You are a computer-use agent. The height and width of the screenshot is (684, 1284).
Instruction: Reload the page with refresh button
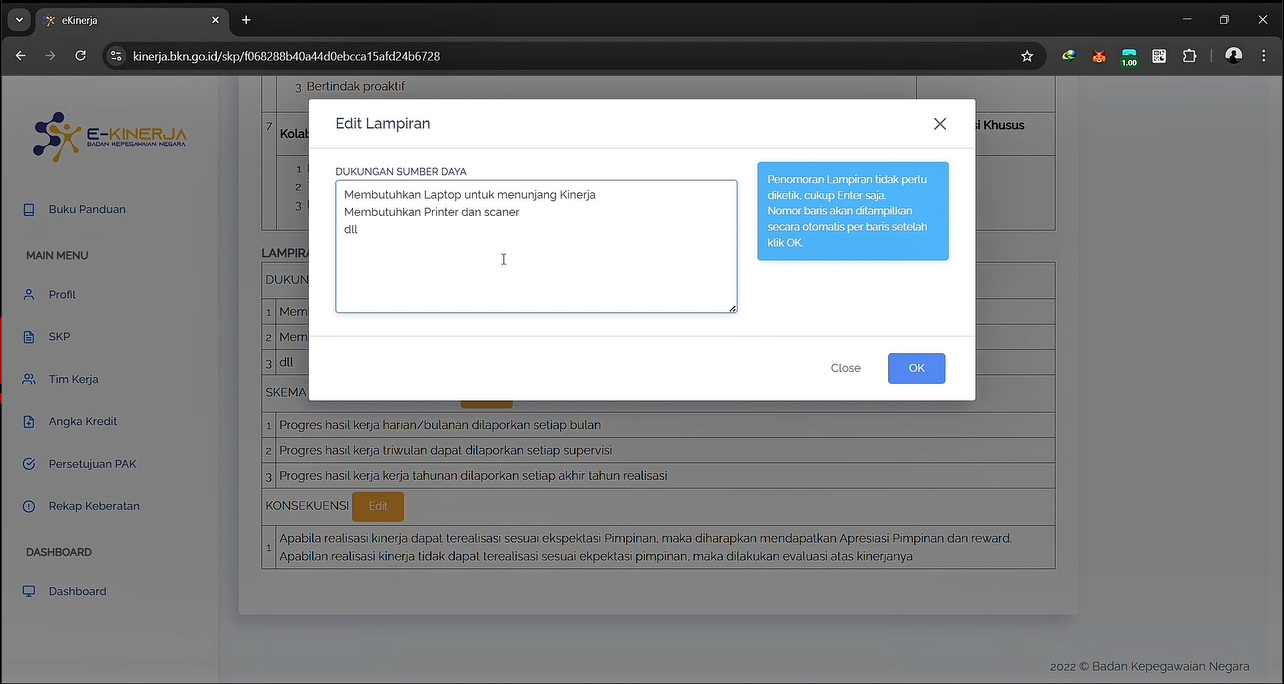(x=80, y=56)
